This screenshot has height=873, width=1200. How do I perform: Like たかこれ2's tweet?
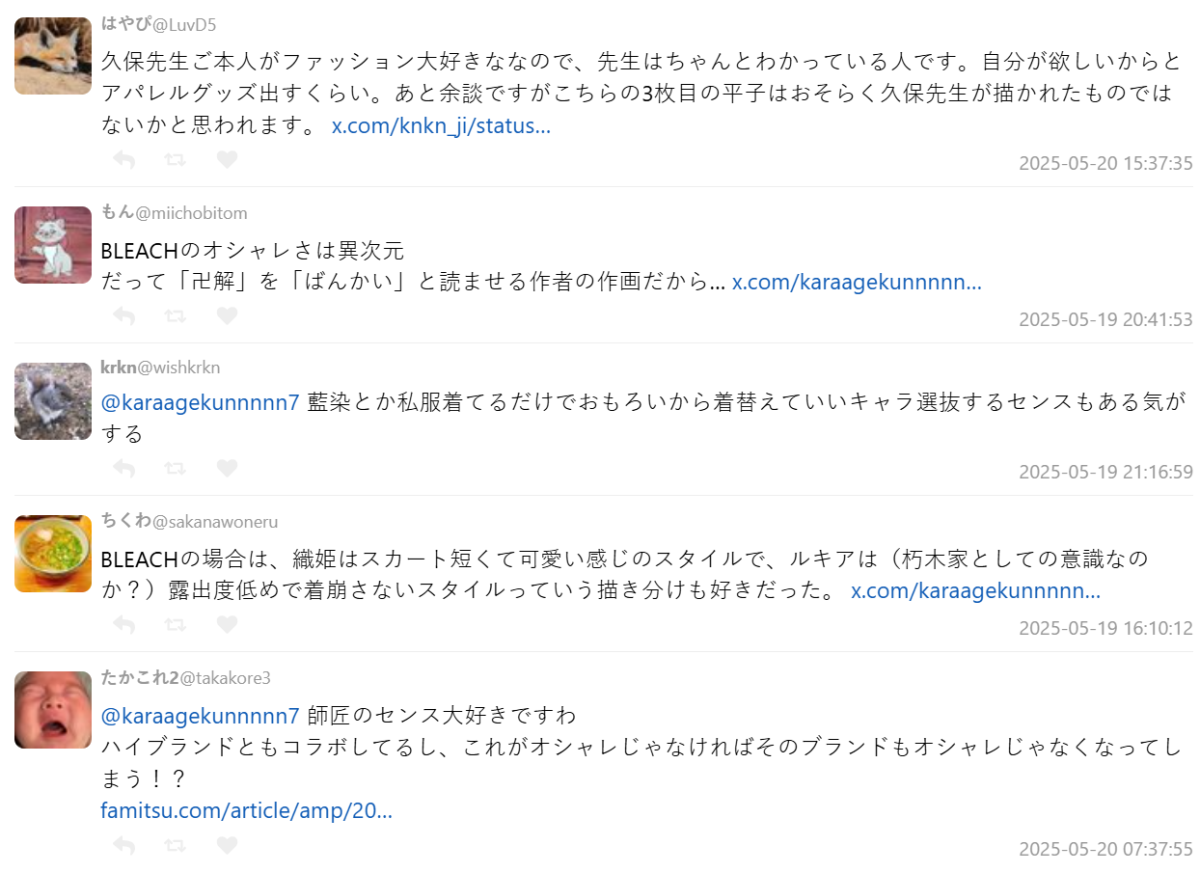pos(227,845)
